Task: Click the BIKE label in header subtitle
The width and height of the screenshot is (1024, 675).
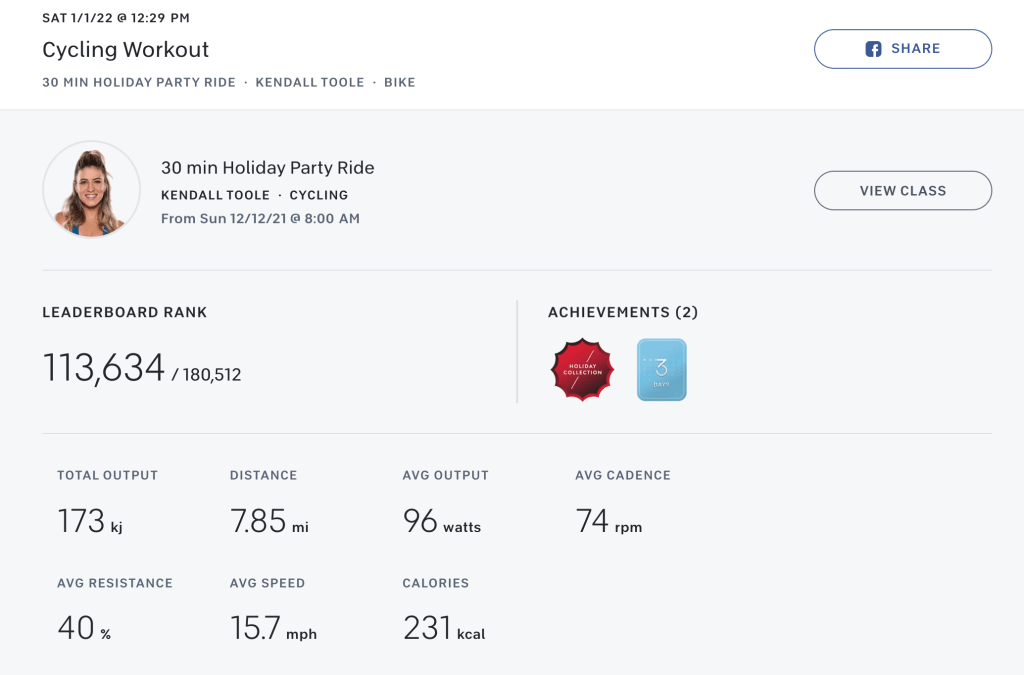Action: 399,82
